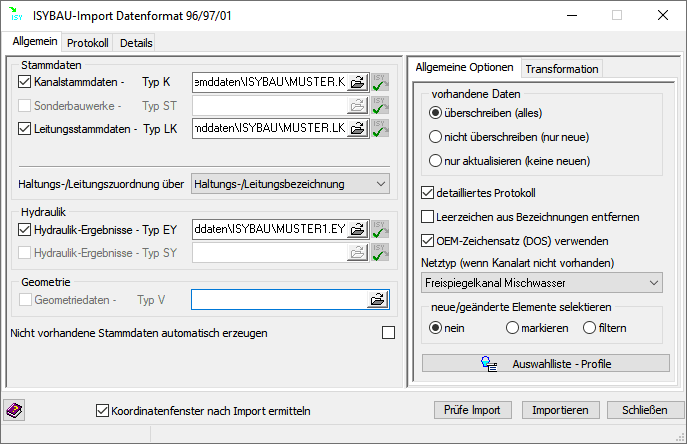This screenshot has width=687, height=444.
Task: Enable Leerzeichen aus Bezeichnungen entfernen
Action: point(428,217)
